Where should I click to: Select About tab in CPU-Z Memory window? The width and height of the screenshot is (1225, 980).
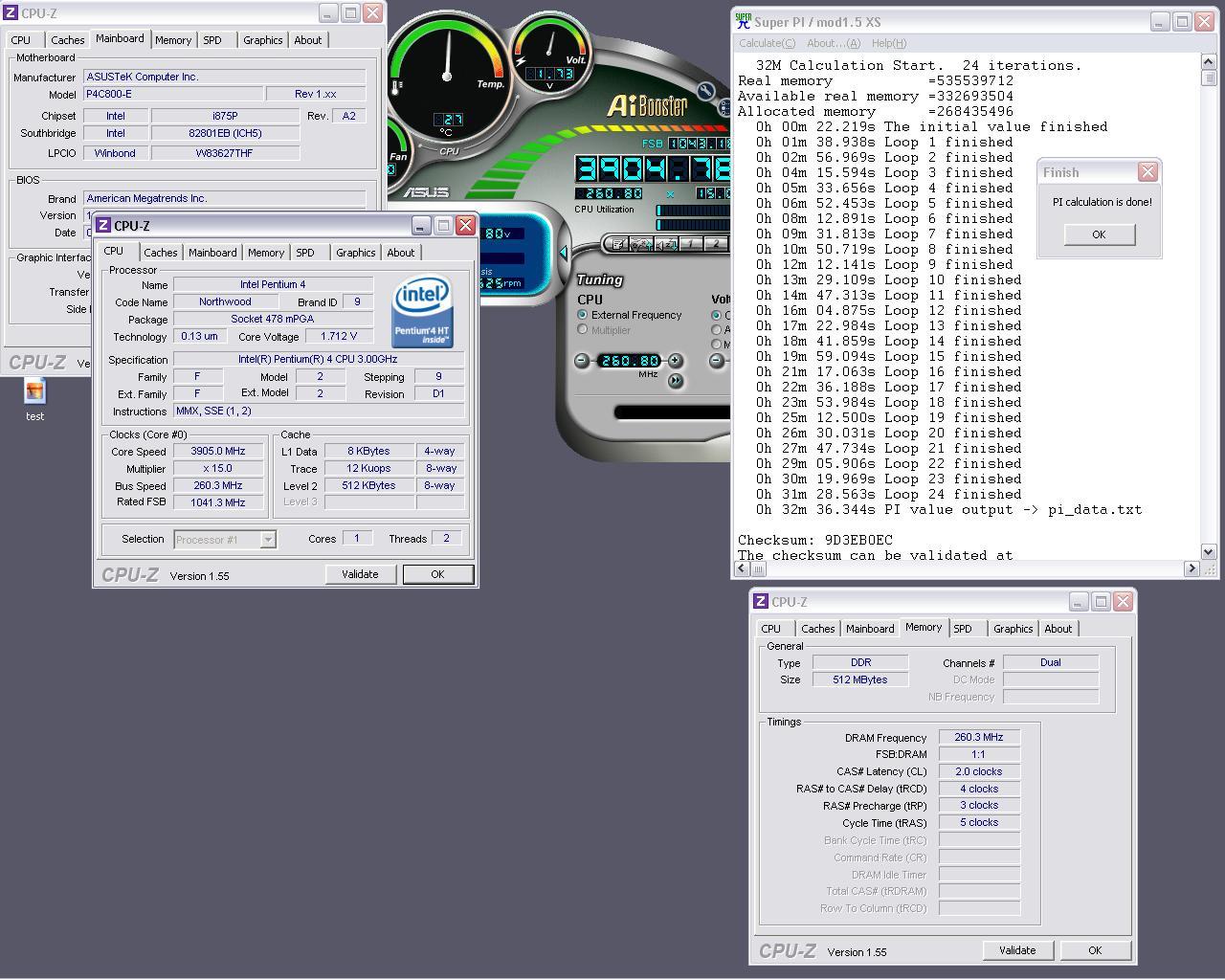(1058, 629)
